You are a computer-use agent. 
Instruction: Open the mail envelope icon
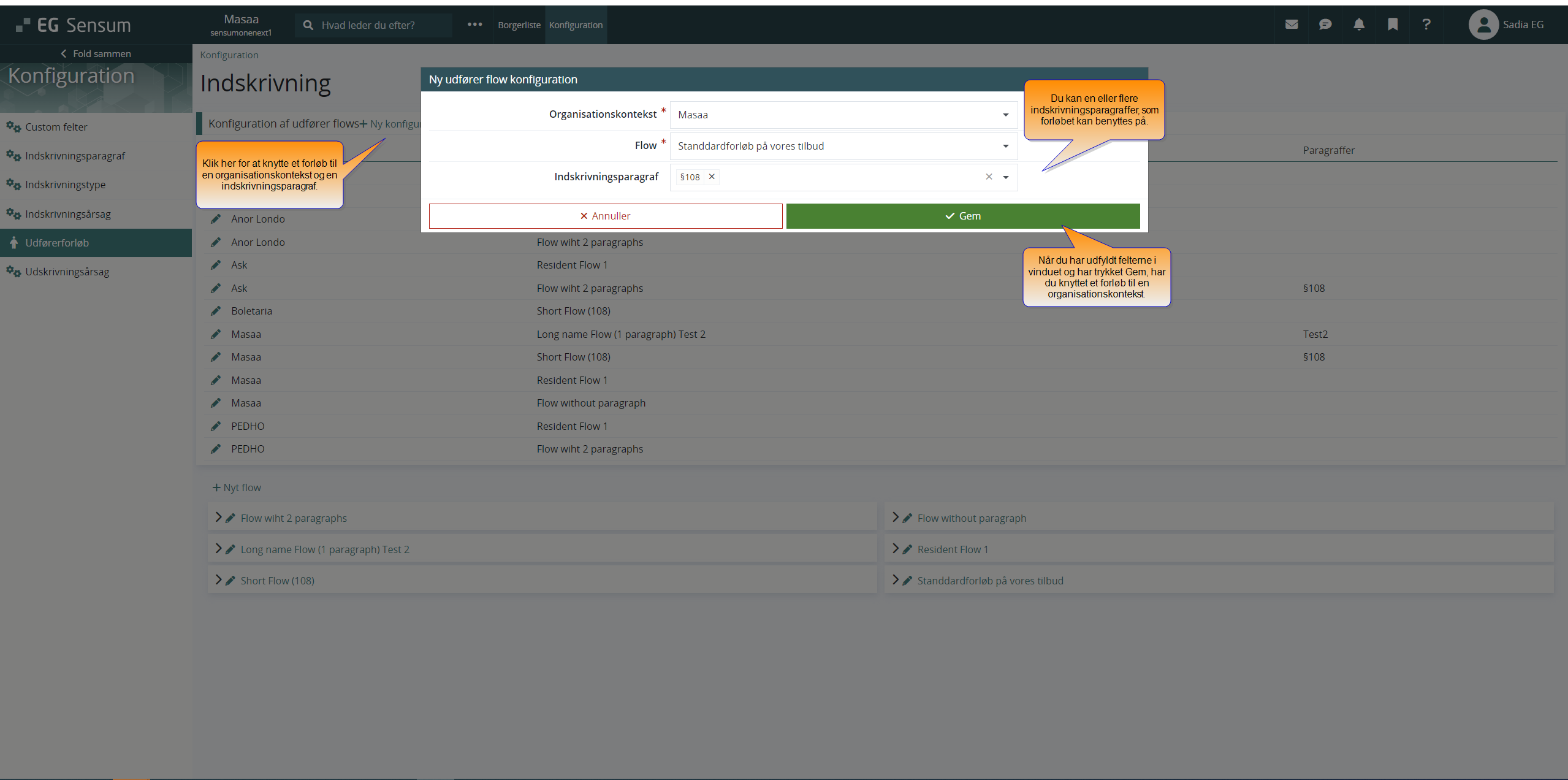(x=1292, y=25)
